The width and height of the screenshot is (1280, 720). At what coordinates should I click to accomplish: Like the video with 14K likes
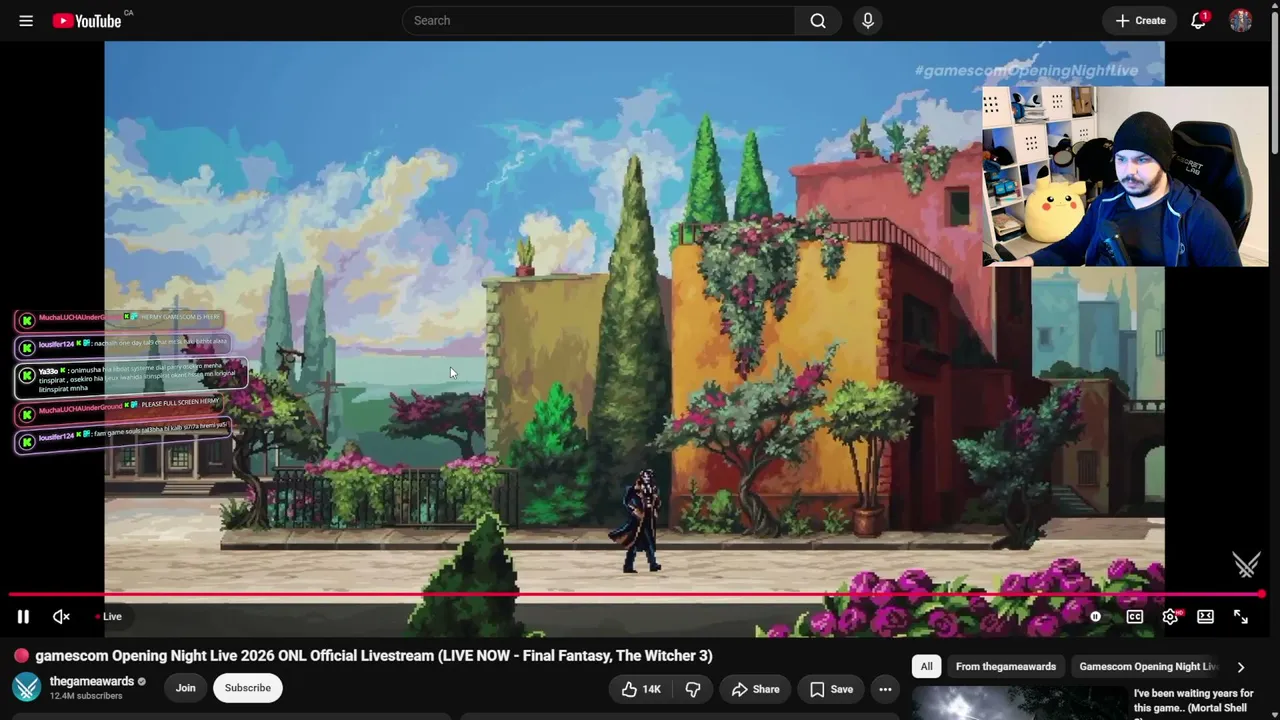coord(641,689)
